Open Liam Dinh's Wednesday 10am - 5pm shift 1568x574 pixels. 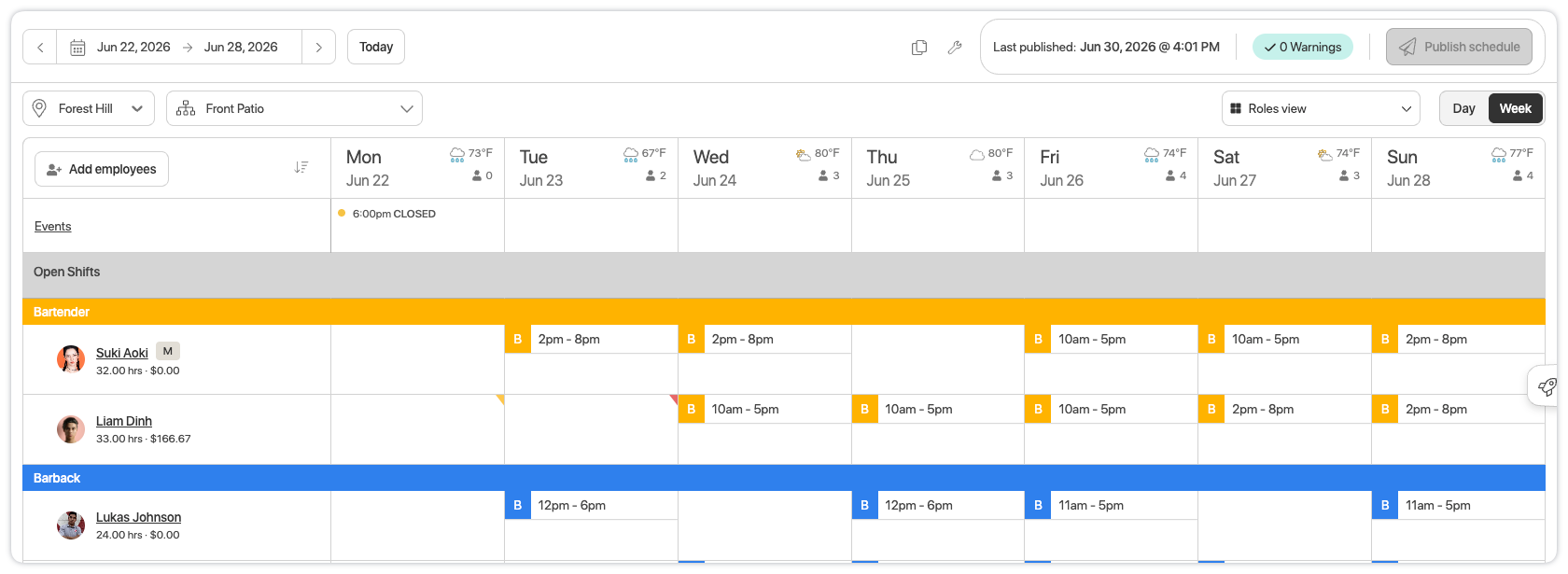click(x=764, y=409)
